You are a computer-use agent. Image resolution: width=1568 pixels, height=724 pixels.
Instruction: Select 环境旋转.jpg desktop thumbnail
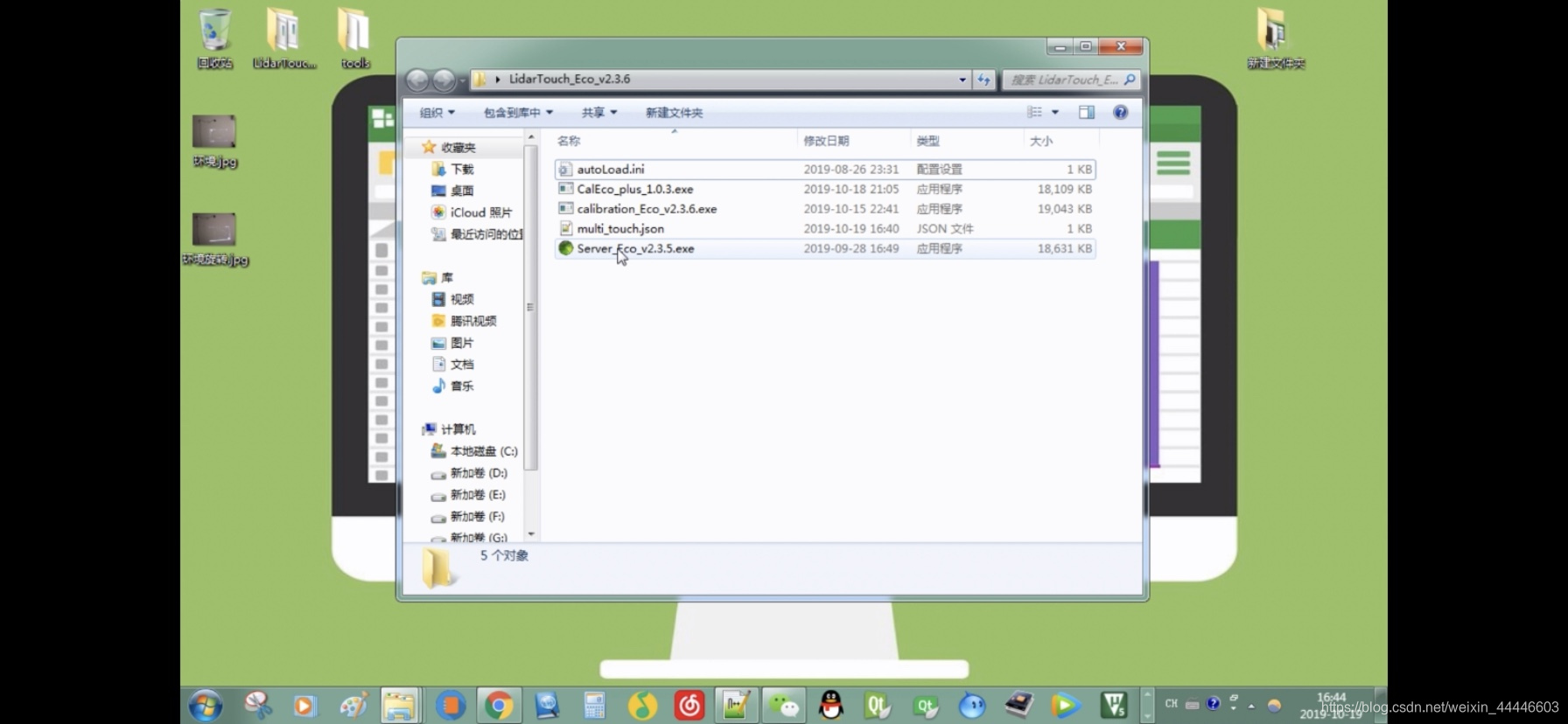pyautogui.click(x=215, y=239)
